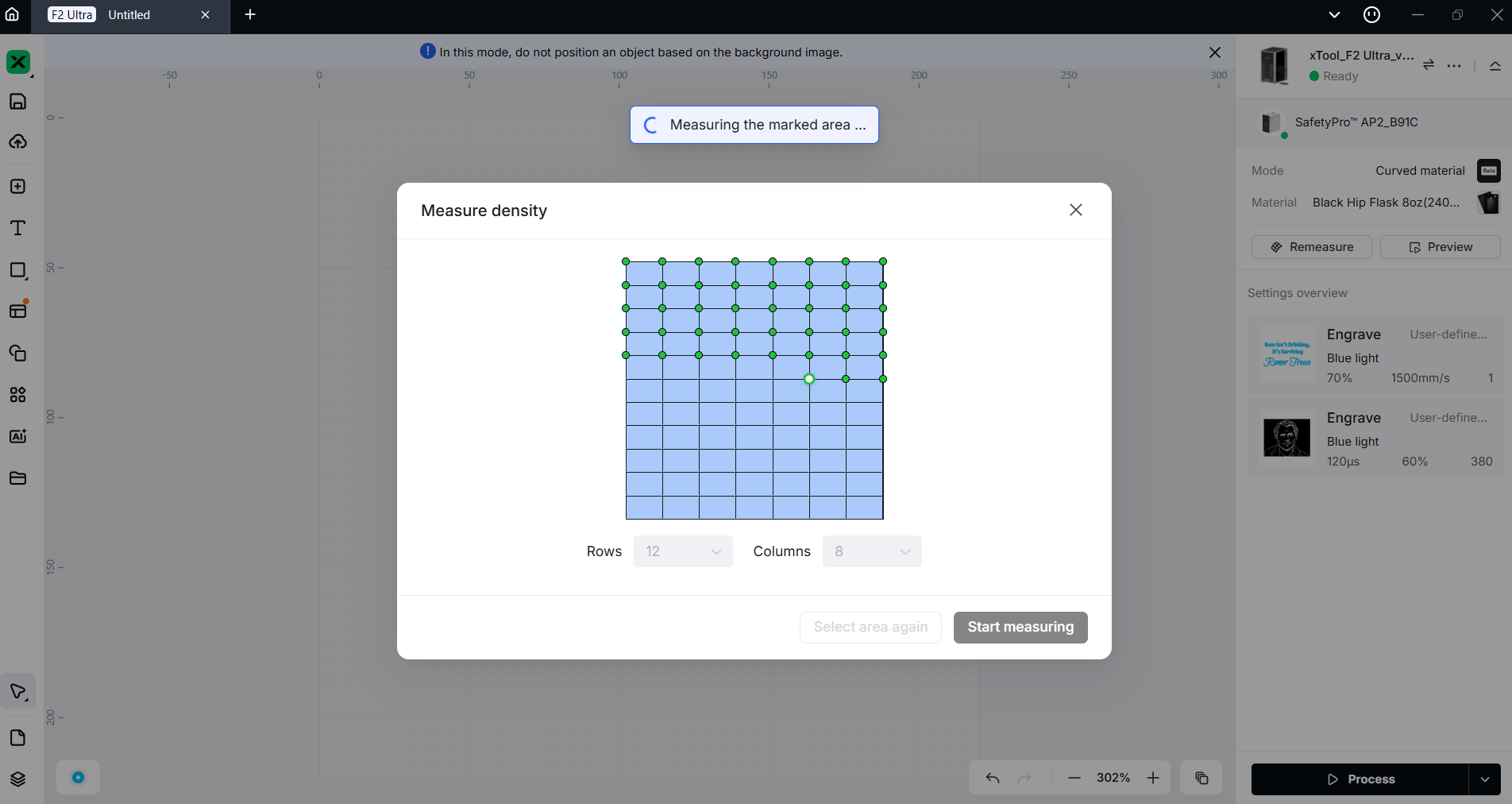Open the Columns dropdown
The height and width of the screenshot is (804, 1512).
point(872,551)
